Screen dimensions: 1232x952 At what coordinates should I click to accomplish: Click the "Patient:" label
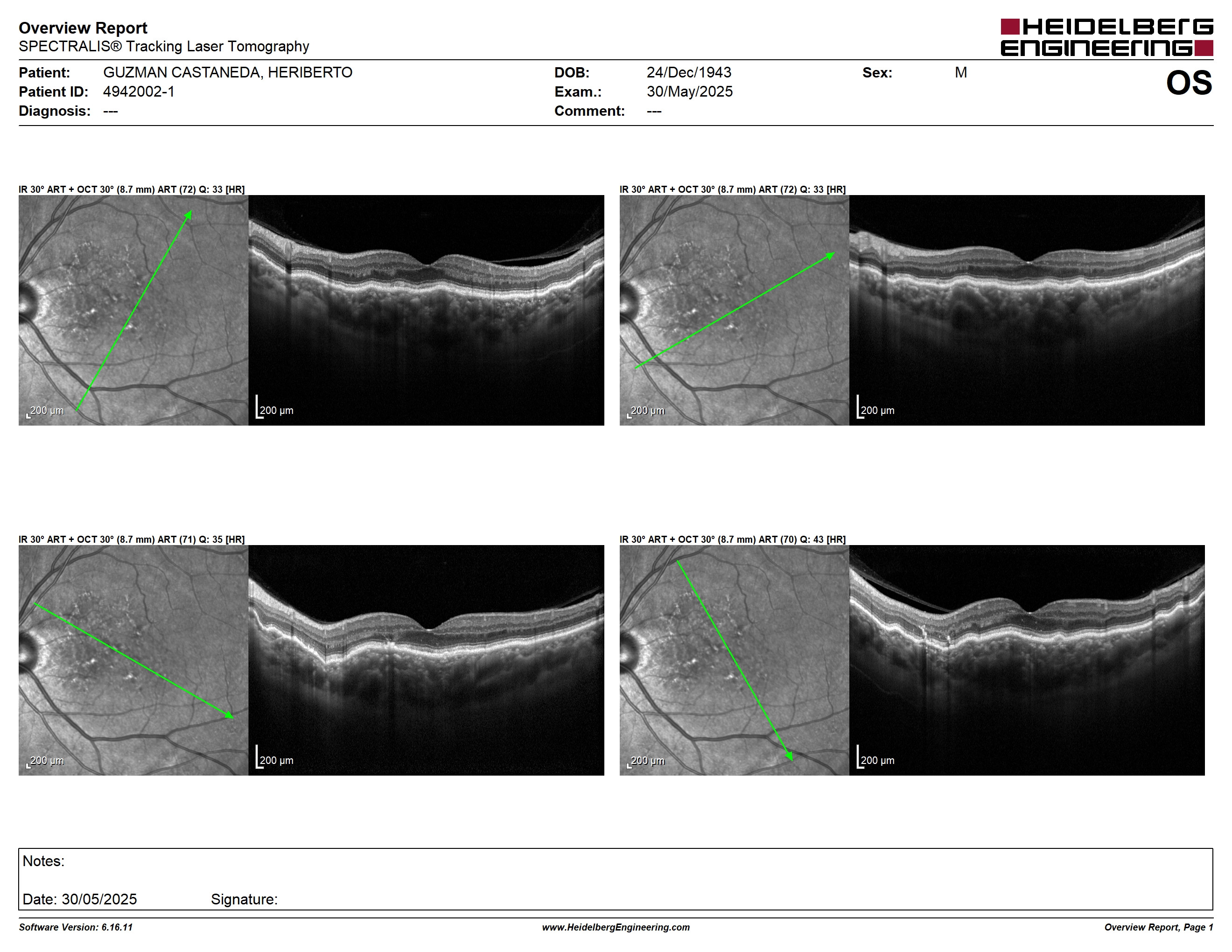pyautogui.click(x=44, y=73)
